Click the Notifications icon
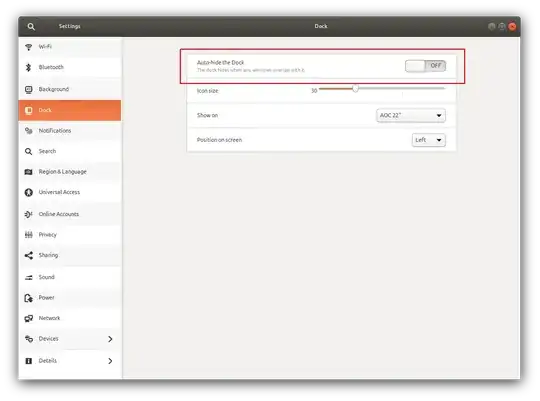The width and height of the screenshot is (540, 401). pyautogui.click(x=29, y=131)
